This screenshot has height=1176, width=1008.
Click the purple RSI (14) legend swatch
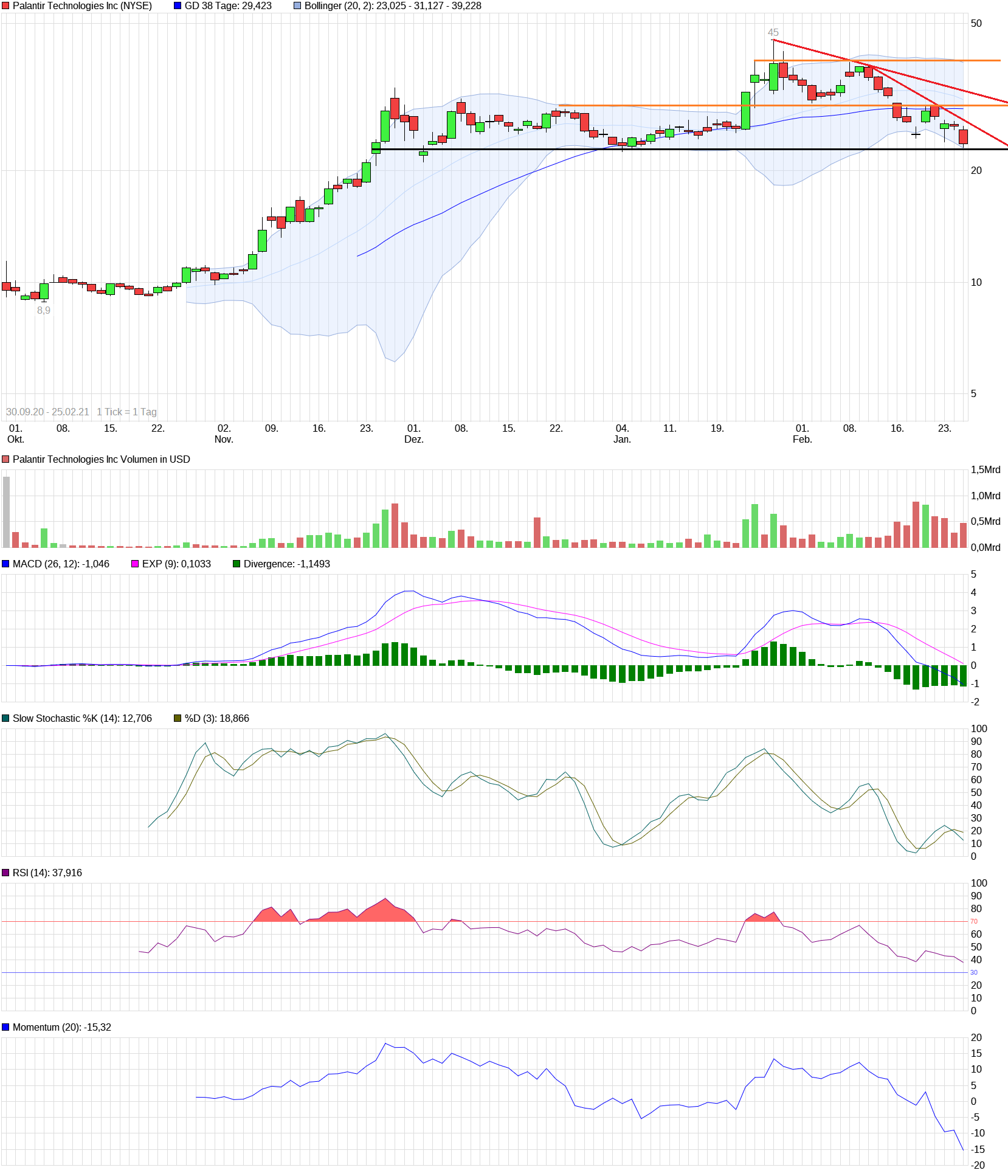(5, 873)
